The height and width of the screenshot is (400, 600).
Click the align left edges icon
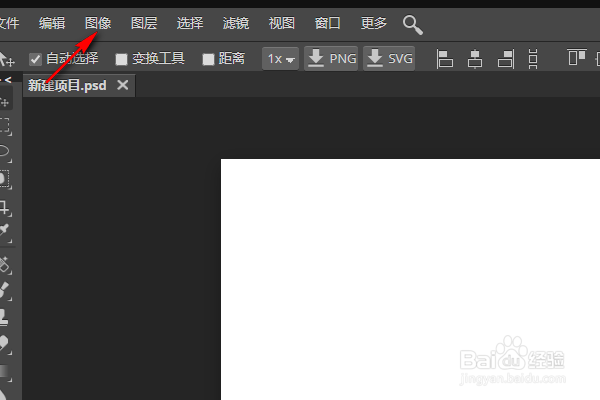point(444,59)
